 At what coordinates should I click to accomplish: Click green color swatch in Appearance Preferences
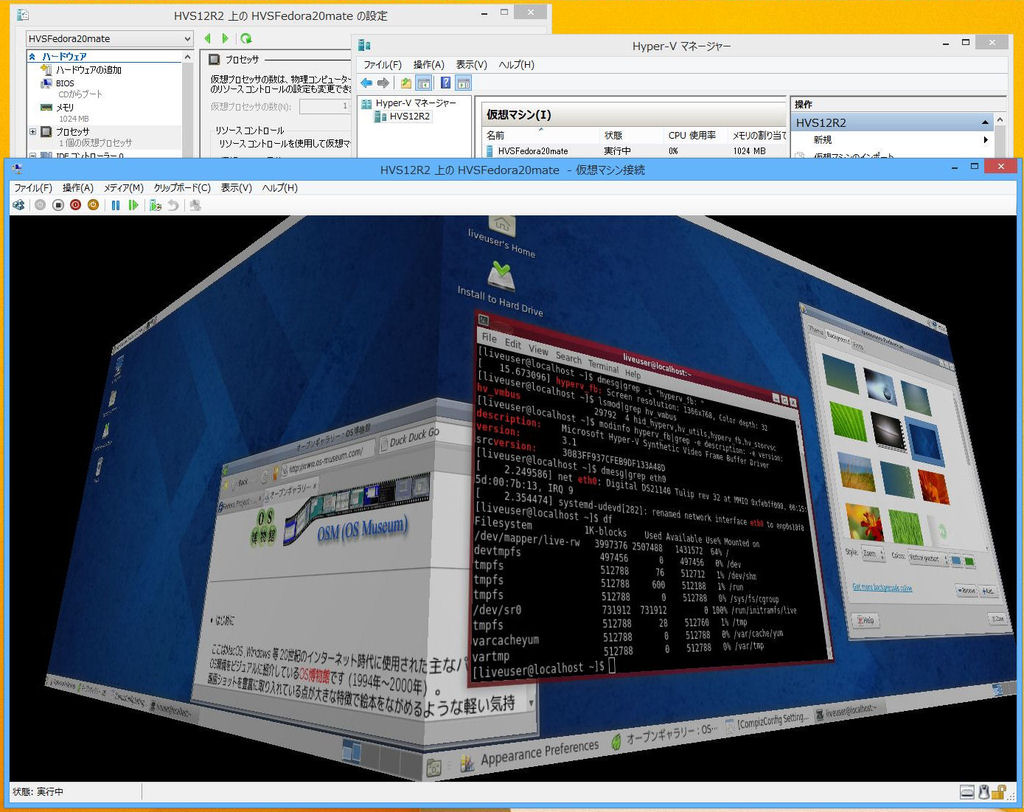[x=969, y=562]
